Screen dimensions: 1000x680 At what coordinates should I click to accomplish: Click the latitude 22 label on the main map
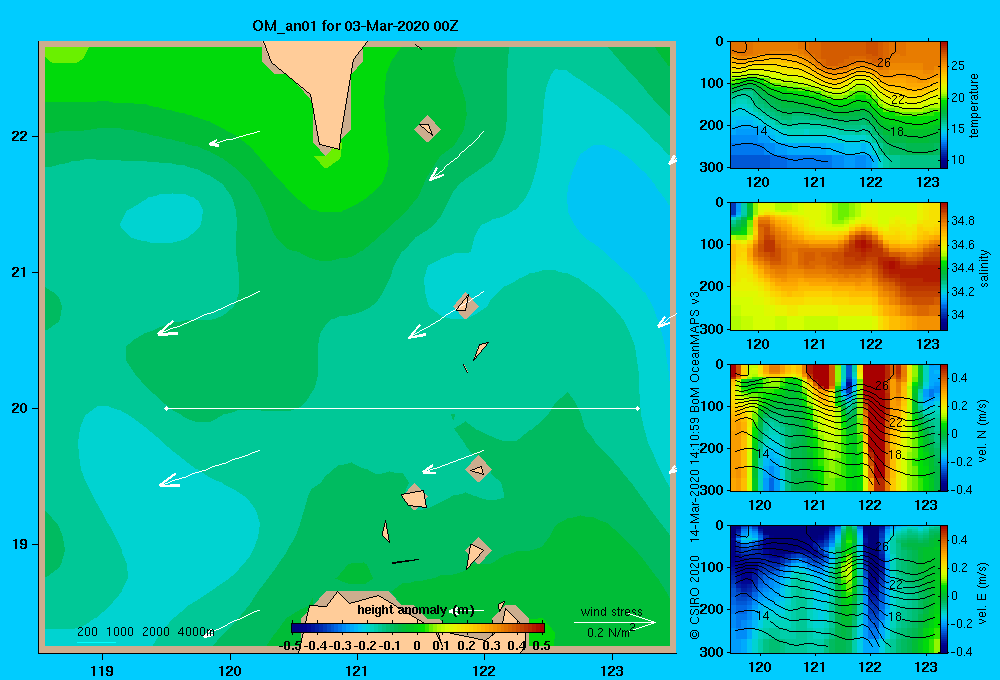click(x=20, y=136)
